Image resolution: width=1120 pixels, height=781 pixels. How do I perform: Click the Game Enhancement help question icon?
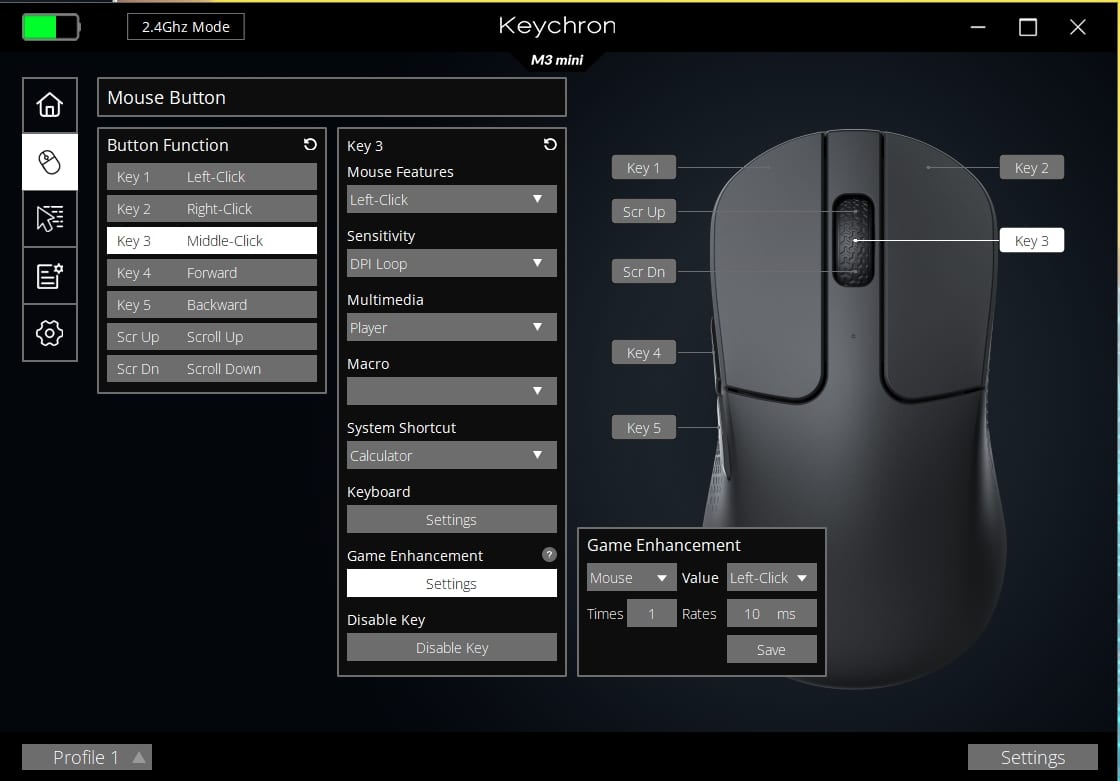tap(549, 555)
